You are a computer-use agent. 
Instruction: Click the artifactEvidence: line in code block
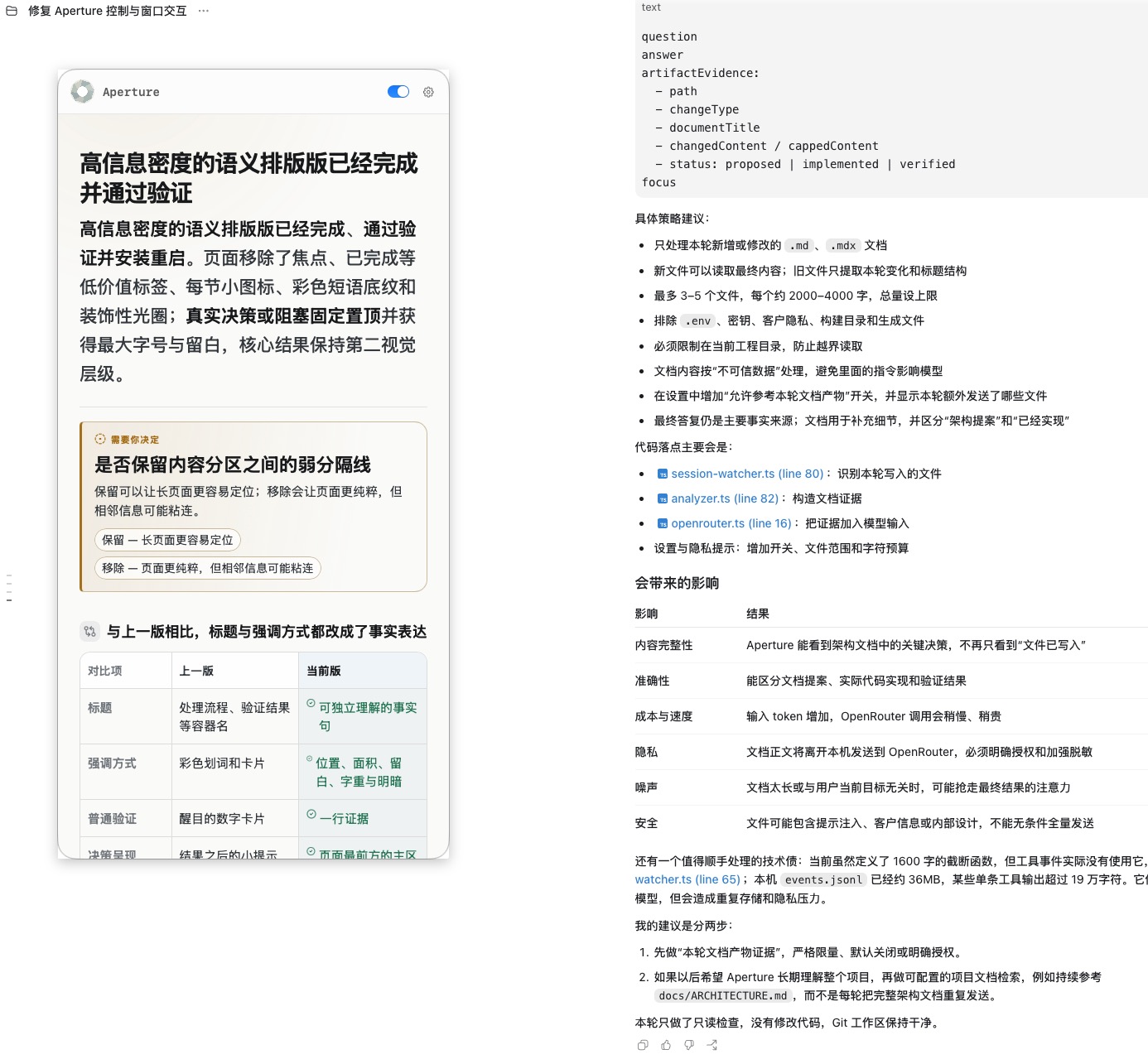[700, 73]
